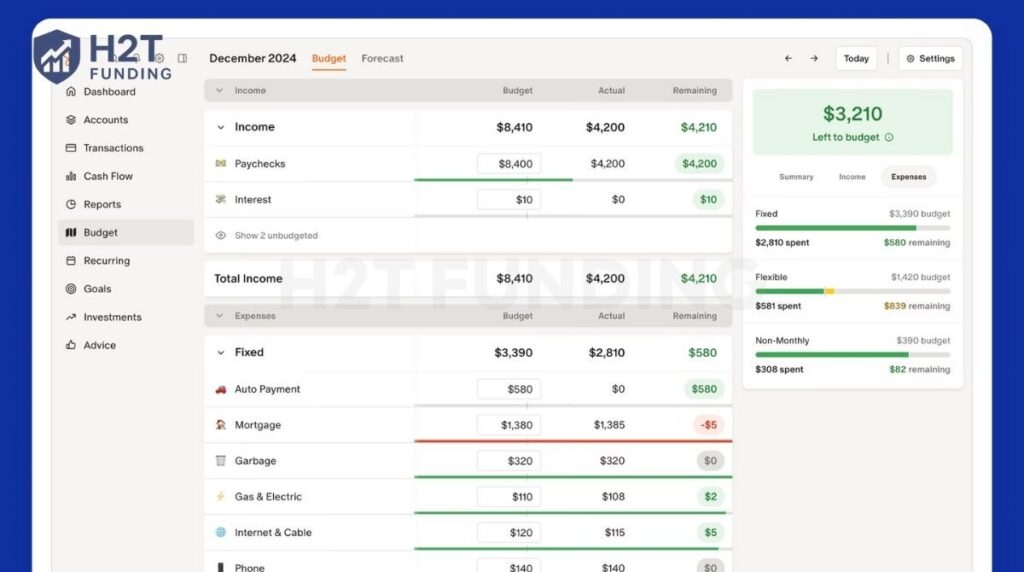Click the Today button
This screenshot has height=572, width=1024.
[x=856, y=59]
